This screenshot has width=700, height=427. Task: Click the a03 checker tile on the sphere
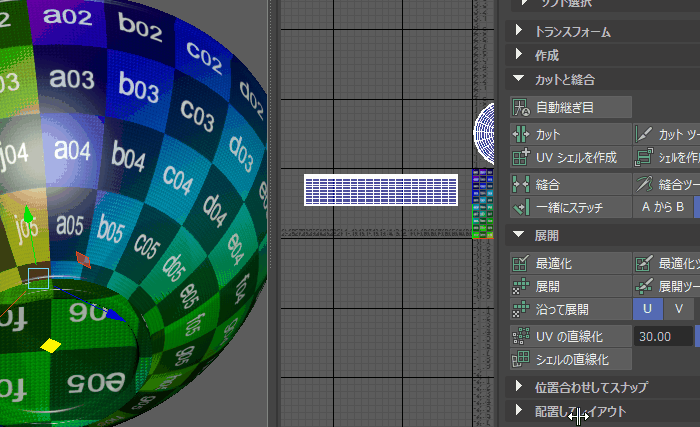tap(72, 79)
